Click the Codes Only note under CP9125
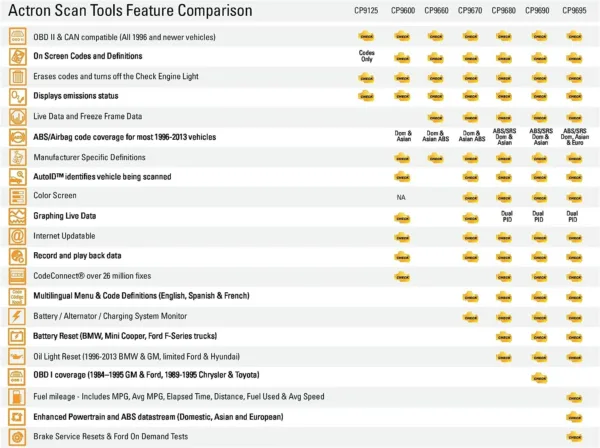 (367, 56)
